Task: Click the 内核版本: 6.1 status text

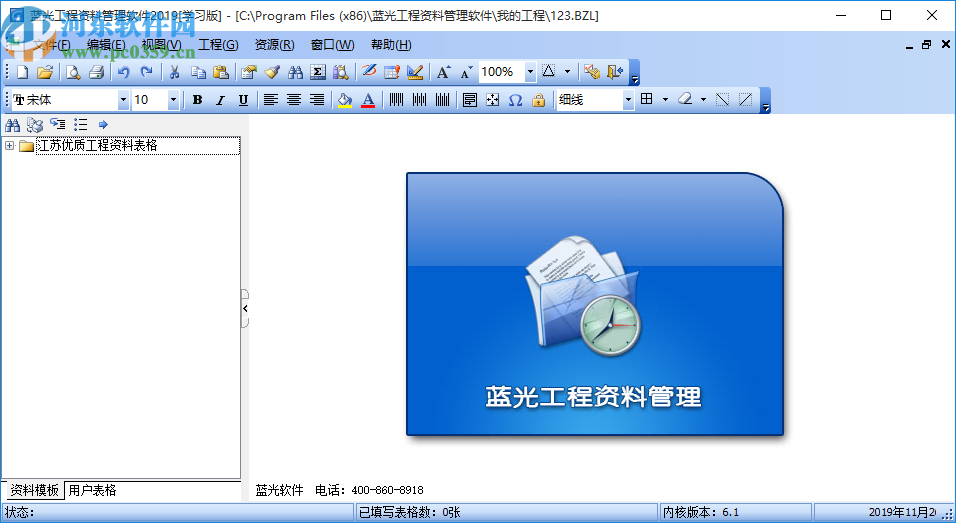Action: pyautogui.click(x=701, y=513)
